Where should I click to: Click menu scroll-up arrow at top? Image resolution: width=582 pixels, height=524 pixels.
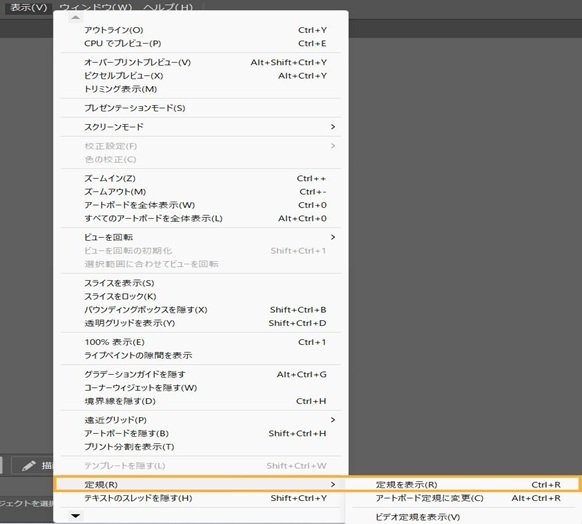click(75, 17)
